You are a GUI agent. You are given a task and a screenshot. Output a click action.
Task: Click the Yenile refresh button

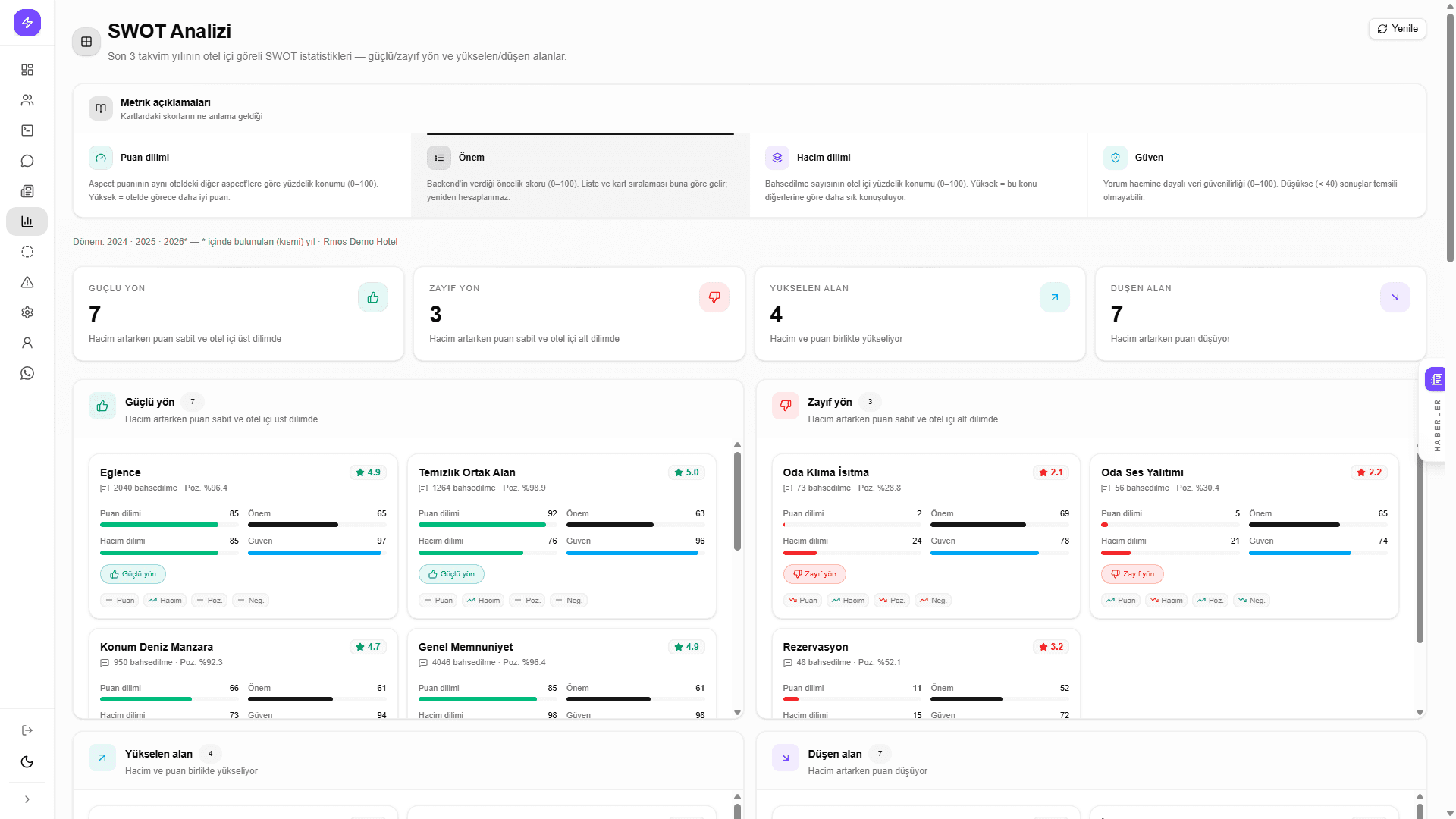1398,29
